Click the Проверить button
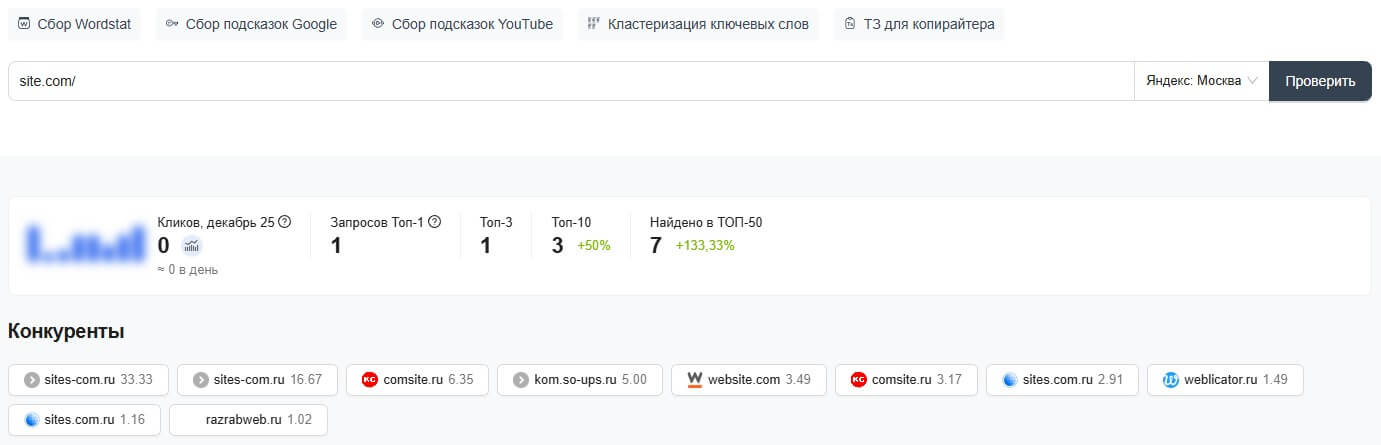The width and height of the screenshot is (1381, 445). (x=1320, y=81)
